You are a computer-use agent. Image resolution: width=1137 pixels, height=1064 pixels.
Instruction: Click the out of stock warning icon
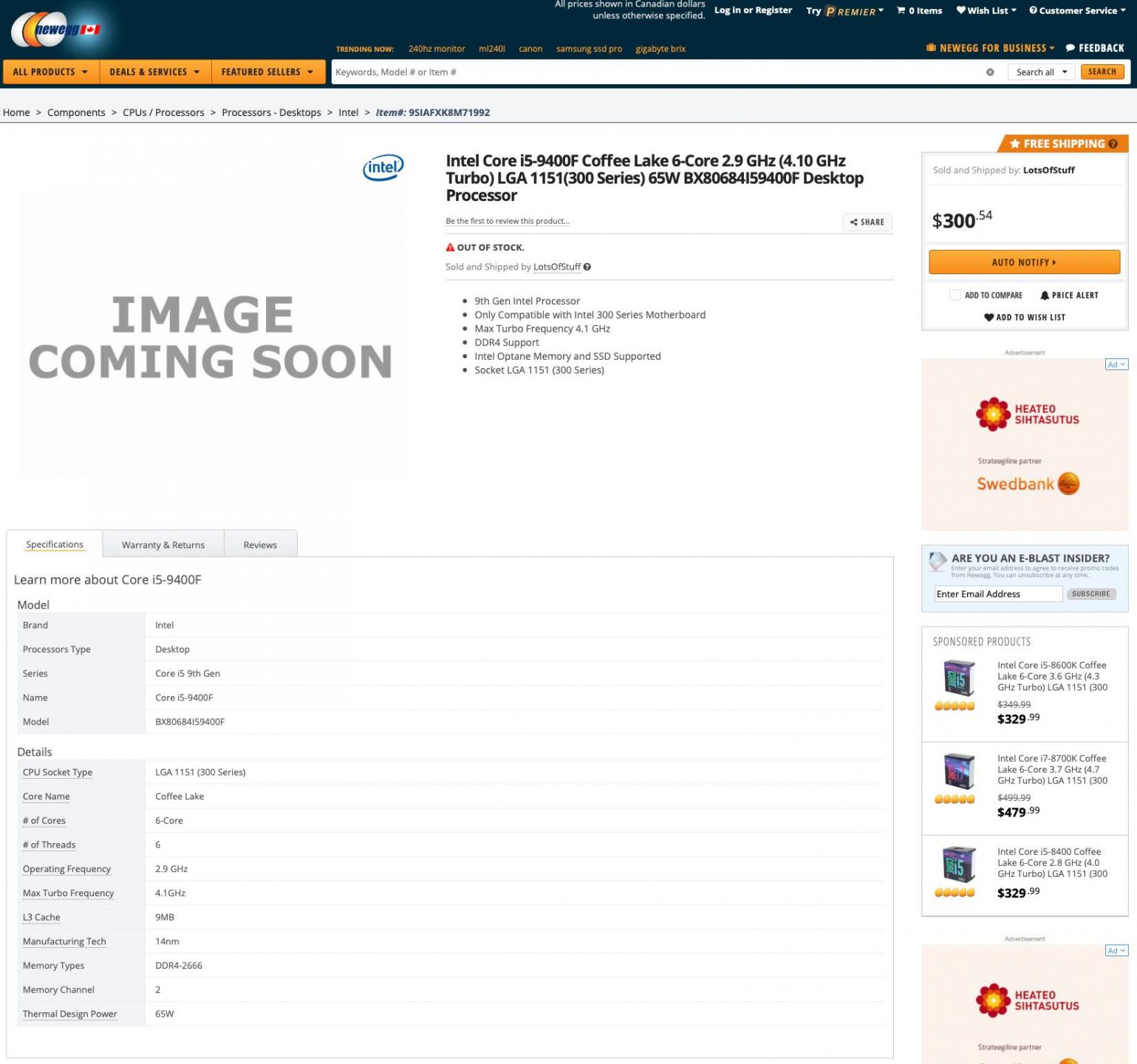click(450, 248)
